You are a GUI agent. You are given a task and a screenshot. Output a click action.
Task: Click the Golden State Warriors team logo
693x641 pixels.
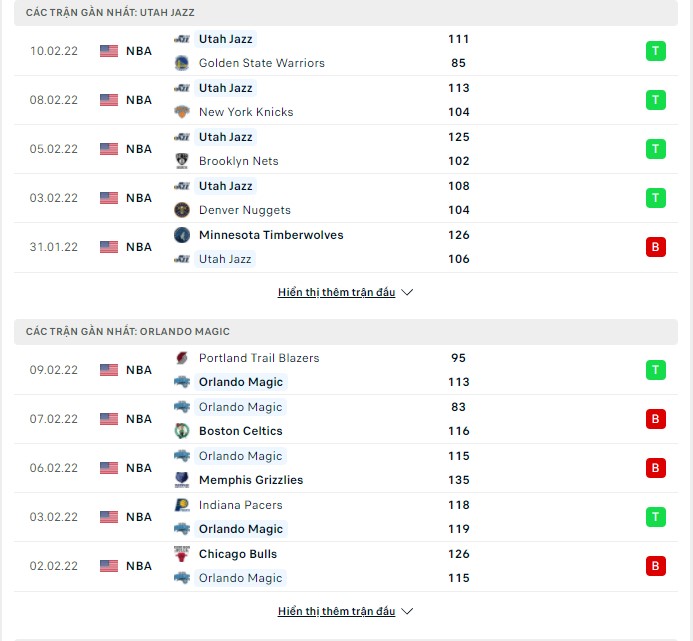pos(182,63)
